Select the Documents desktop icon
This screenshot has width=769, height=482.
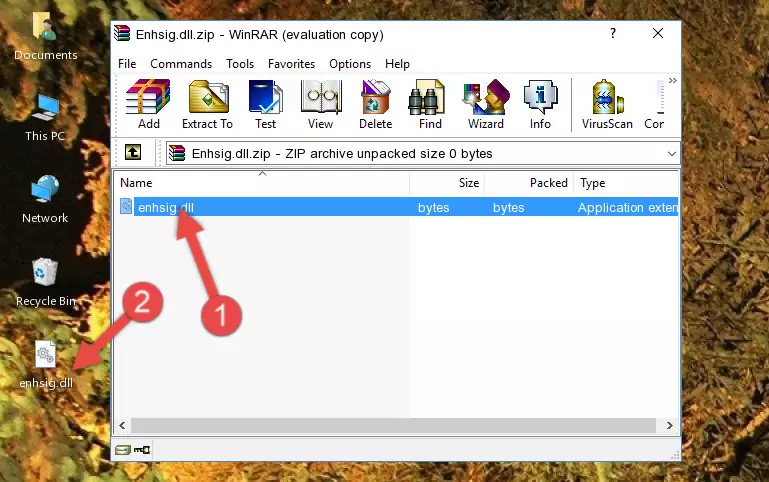tap(46, 36)
